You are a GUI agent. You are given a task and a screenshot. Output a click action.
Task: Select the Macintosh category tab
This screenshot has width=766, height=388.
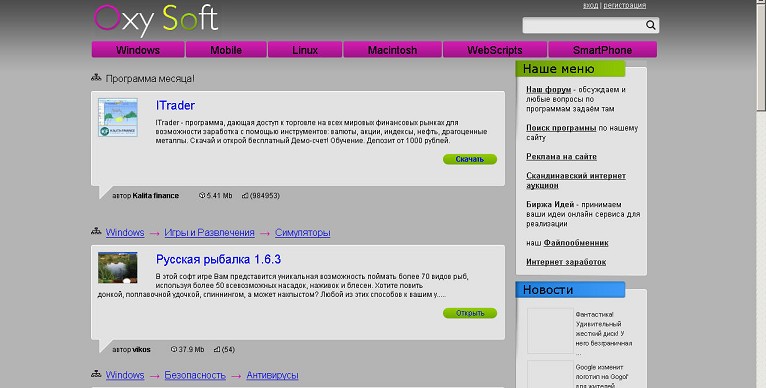(392, 50)
